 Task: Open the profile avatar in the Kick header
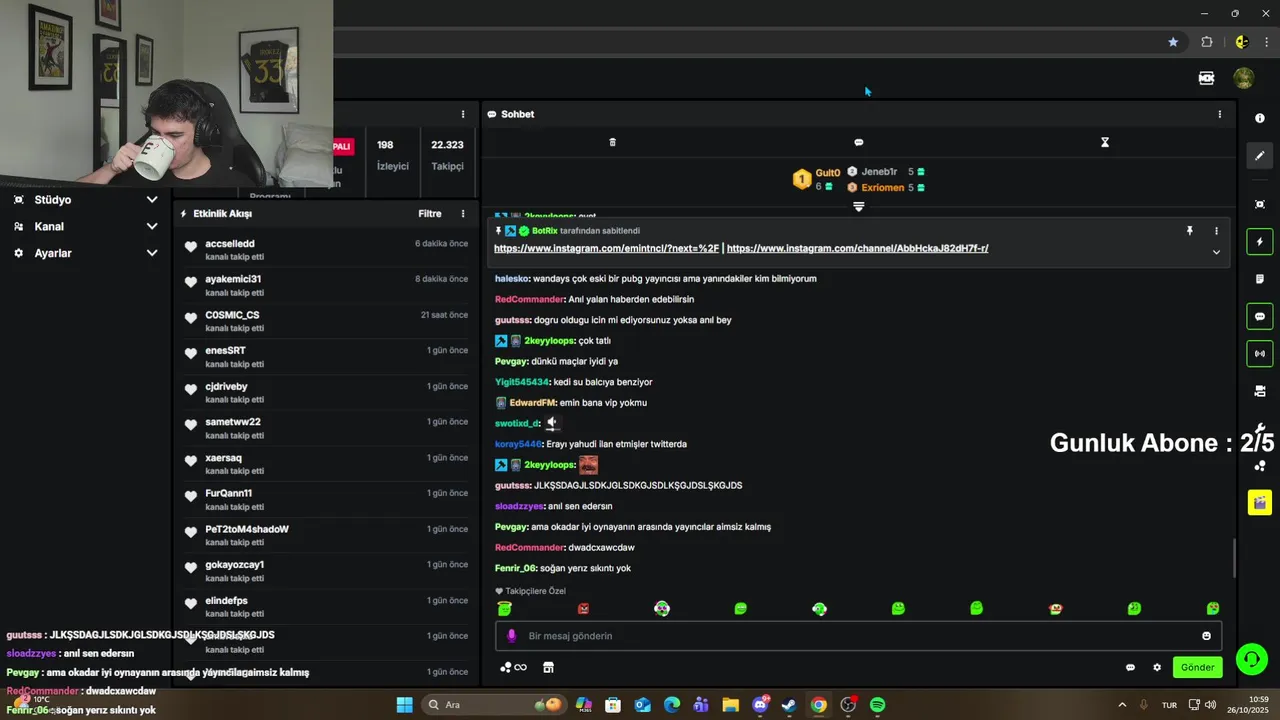click(1243, 78)
